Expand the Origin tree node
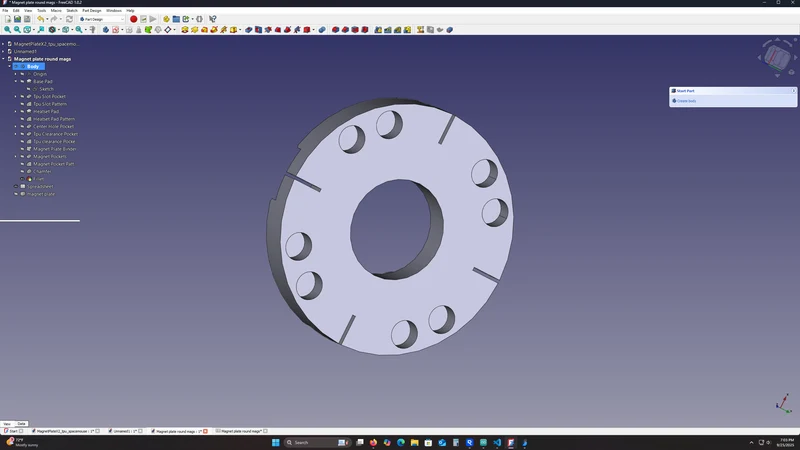 click(16, 74)
